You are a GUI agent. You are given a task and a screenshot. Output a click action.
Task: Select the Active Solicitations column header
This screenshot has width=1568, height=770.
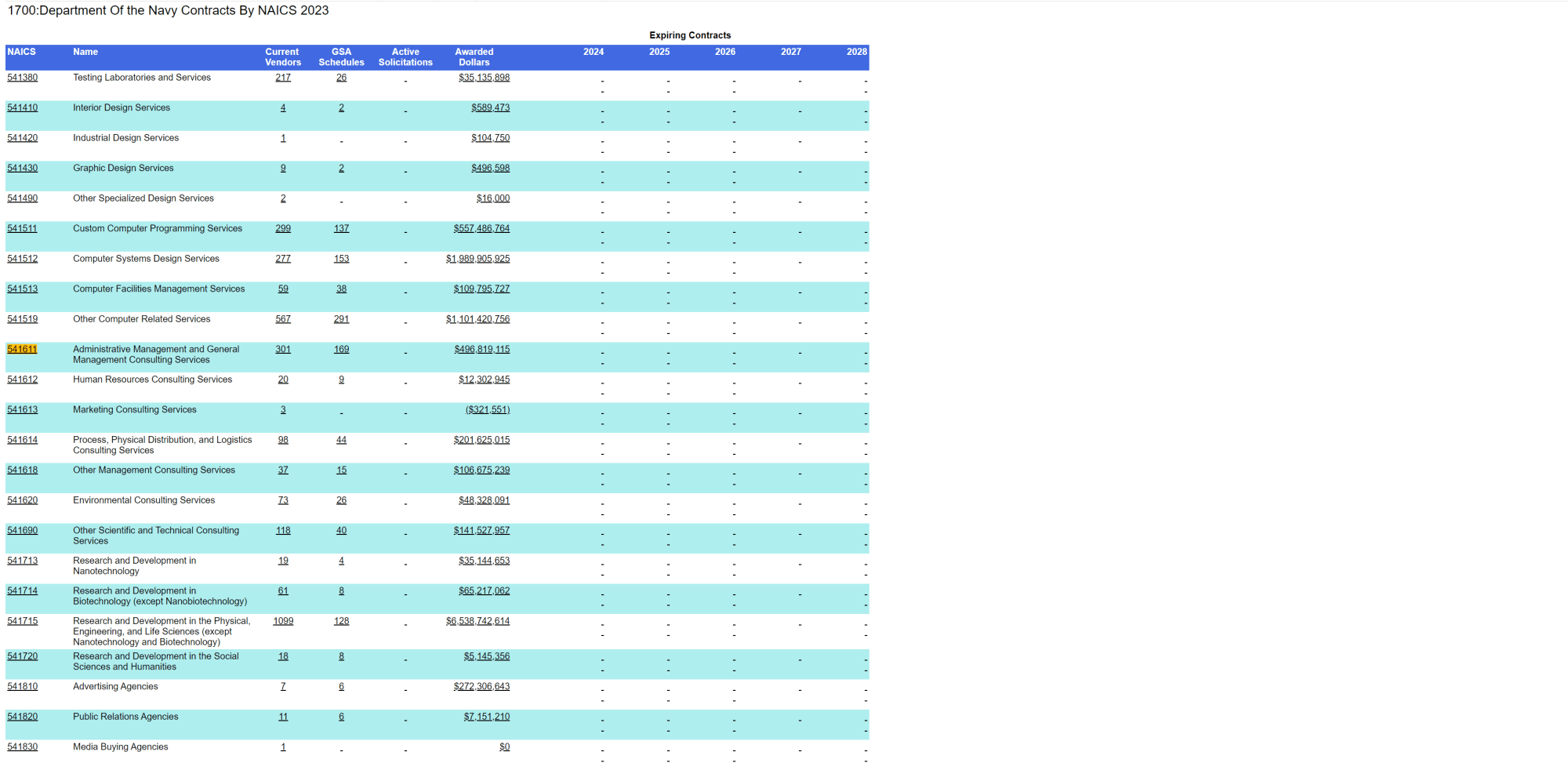[405, 57]
